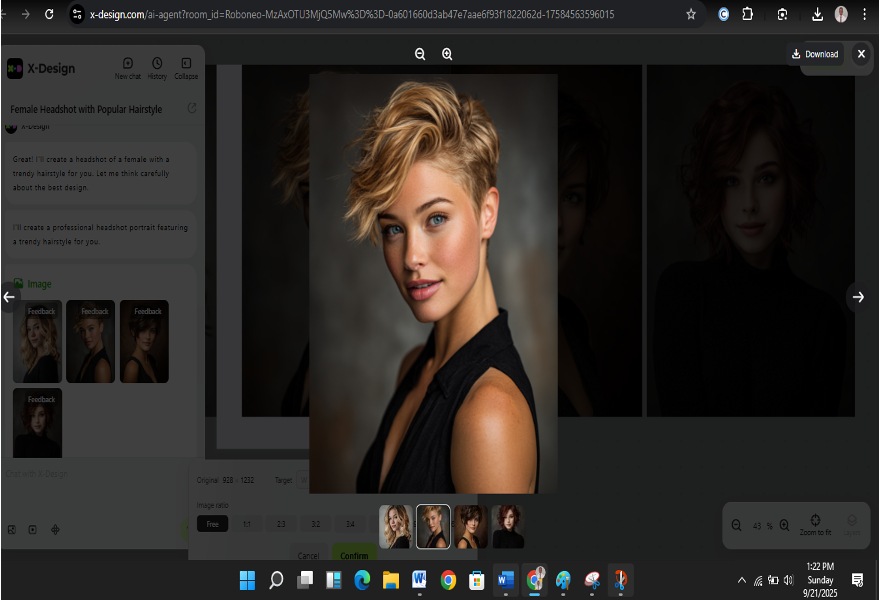The image size is (880, 600).
Task: Choose the 1:1 image ratio option
Action: pyautogui.click(x=247, y=524)
